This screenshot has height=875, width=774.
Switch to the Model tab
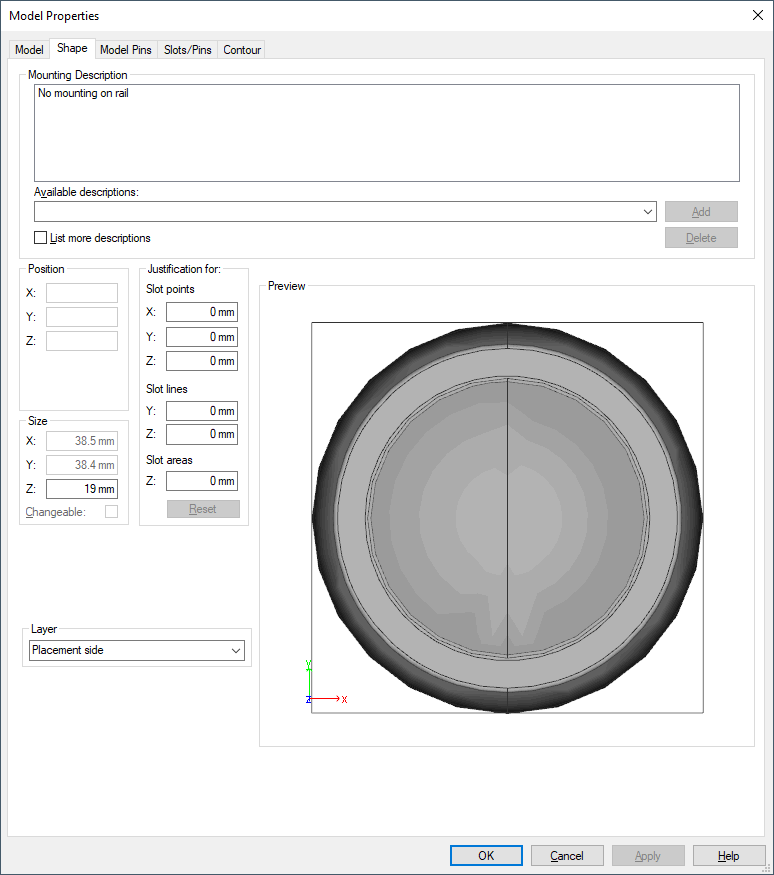point(29,50)
